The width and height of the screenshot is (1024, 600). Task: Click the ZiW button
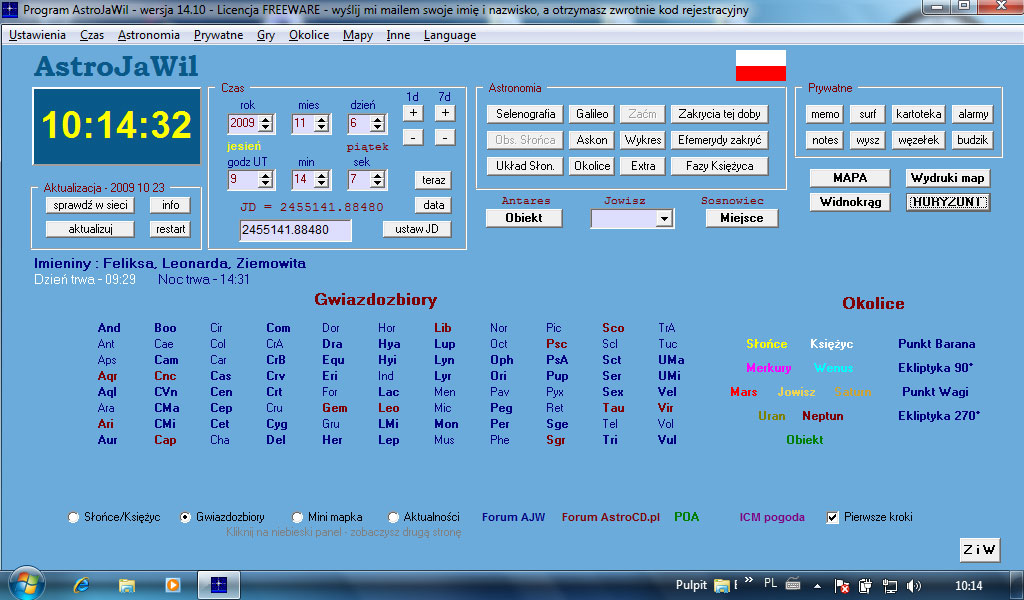coord(979,550)
